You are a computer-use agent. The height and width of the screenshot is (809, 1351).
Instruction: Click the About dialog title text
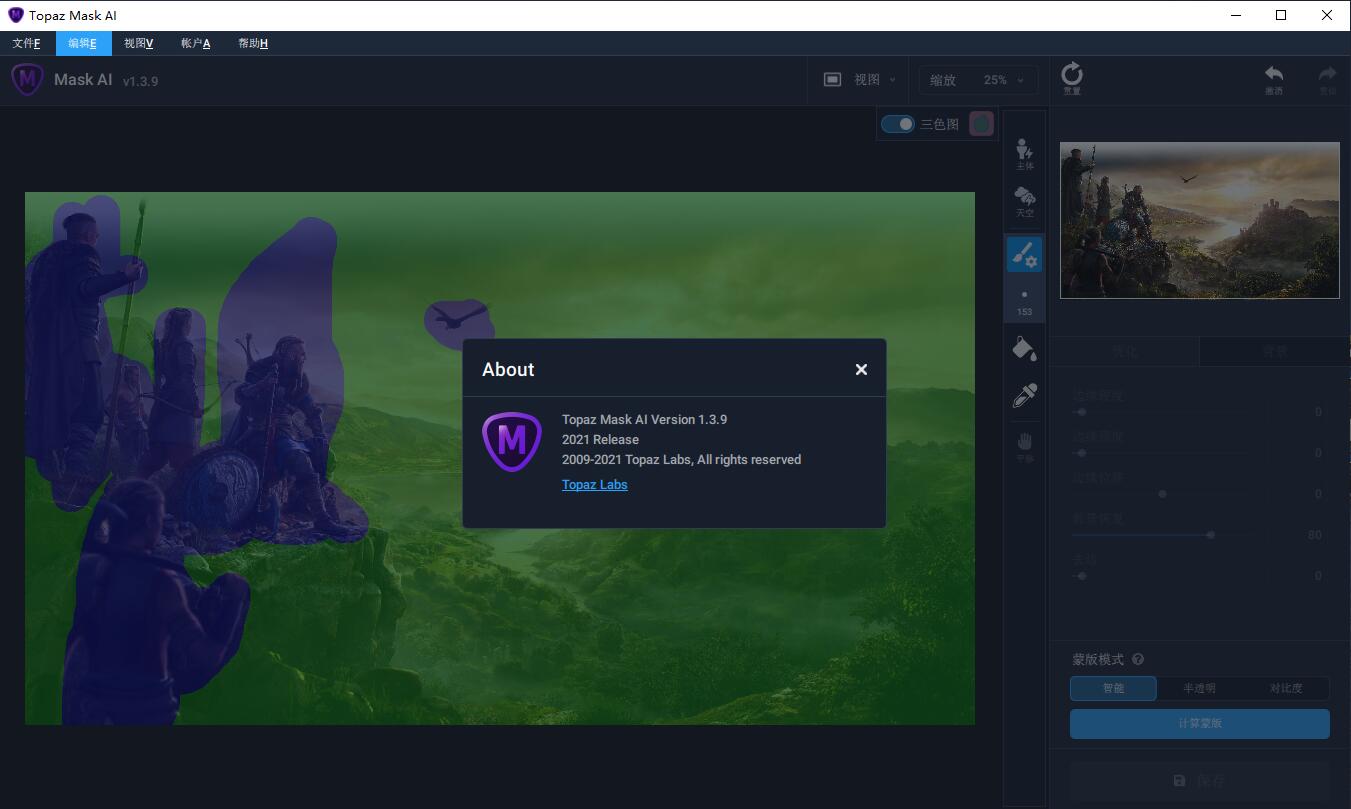point(508,369)
